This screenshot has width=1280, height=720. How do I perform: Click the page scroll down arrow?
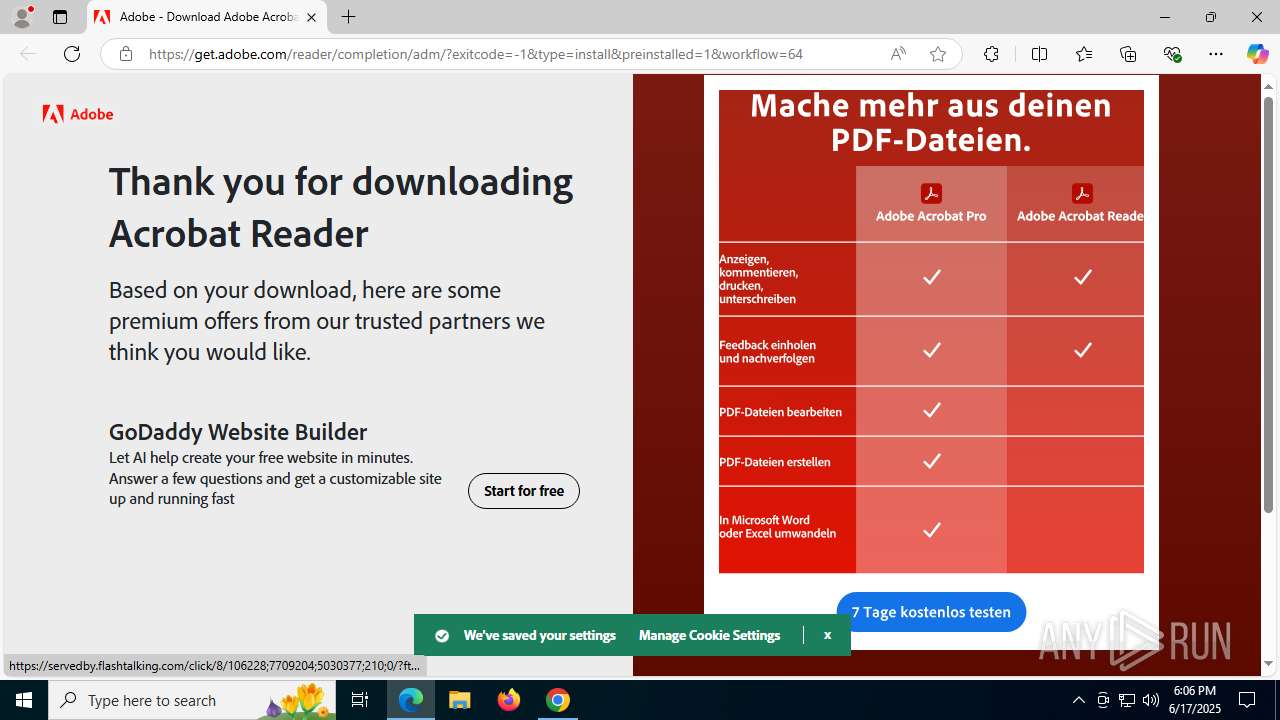1268,663
